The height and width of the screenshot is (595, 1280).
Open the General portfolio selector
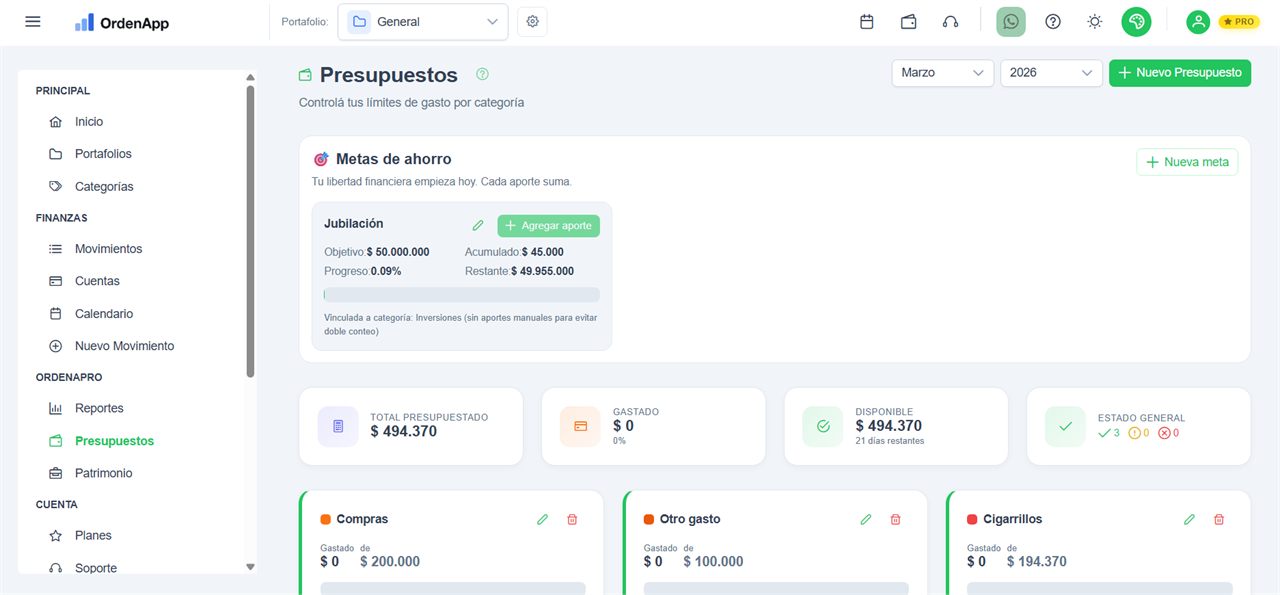(422, 20)
